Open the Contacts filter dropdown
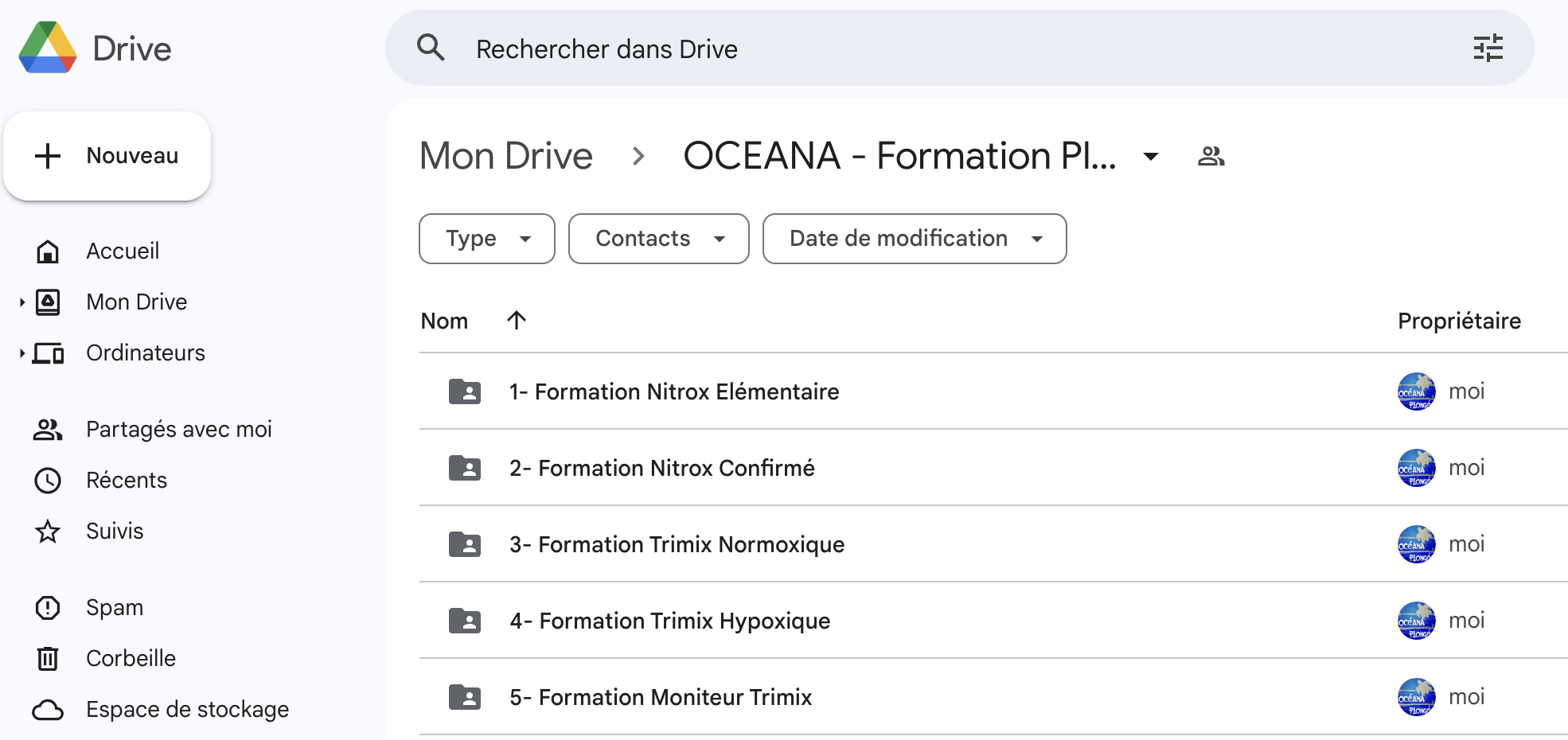 pyautogui.click(x=659, y=239)
